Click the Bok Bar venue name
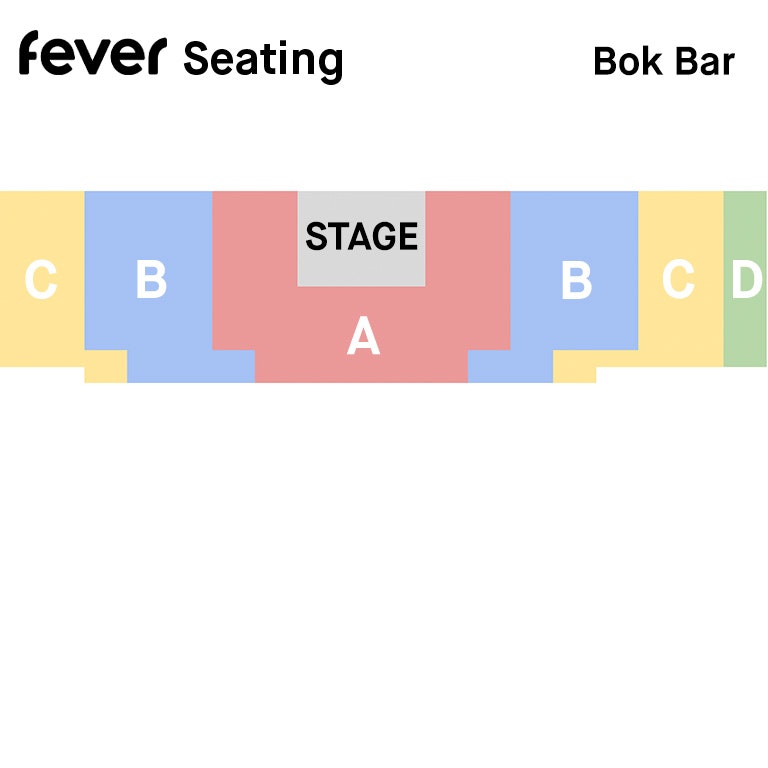The height and width of the screenshot is (768, 768). [x=663, y=62]
